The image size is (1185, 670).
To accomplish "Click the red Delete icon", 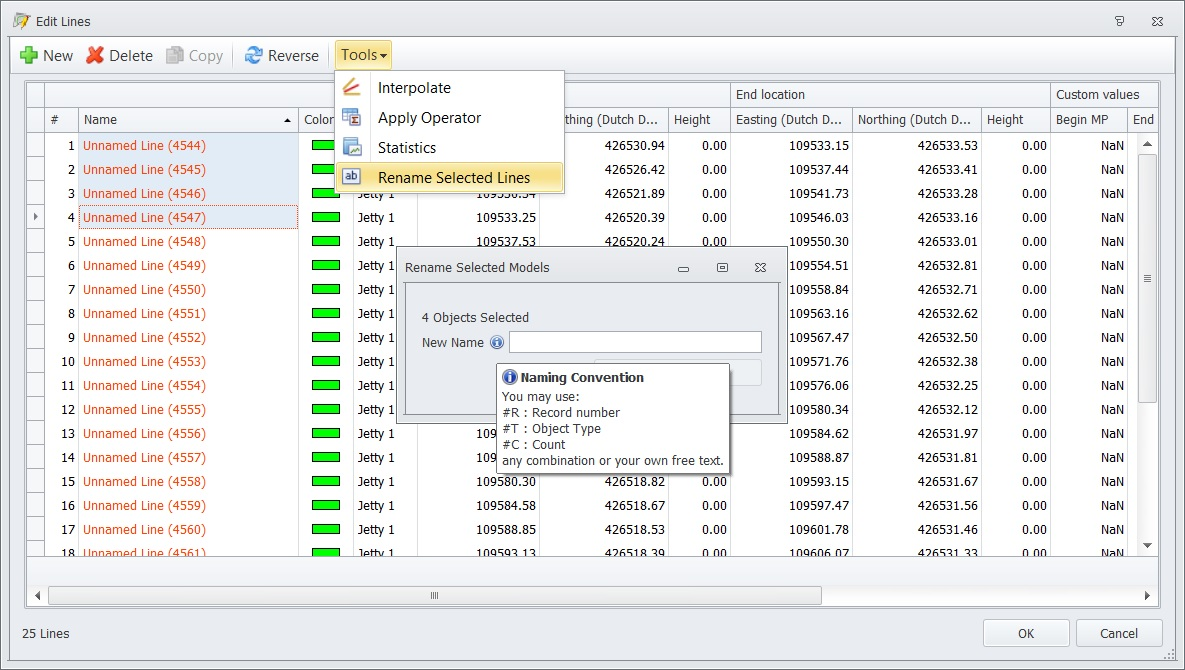I will click(95, 56).
